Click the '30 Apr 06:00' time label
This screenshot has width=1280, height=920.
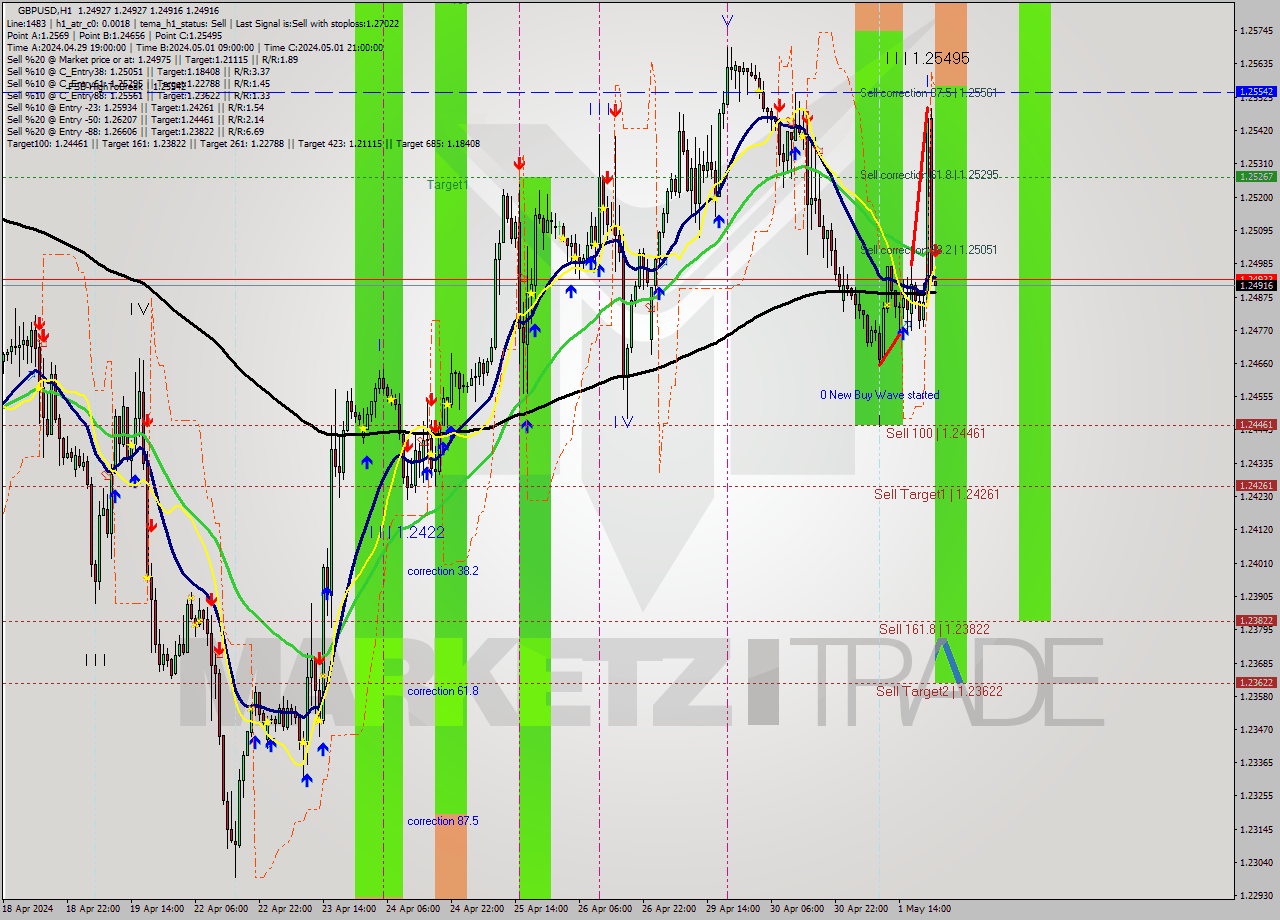coord(797,909)
